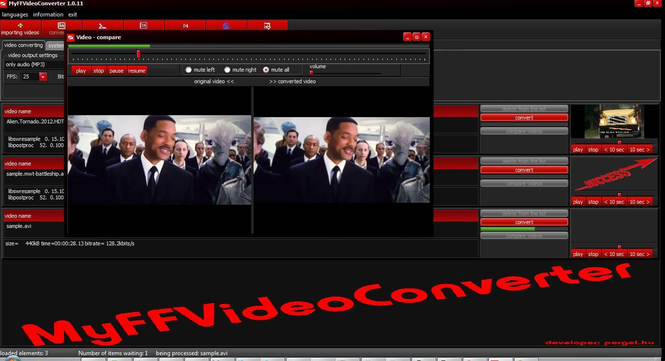Open the FPS dropdown arrow
This screenshot has height=361, width=665.
[x=43, y=77]
